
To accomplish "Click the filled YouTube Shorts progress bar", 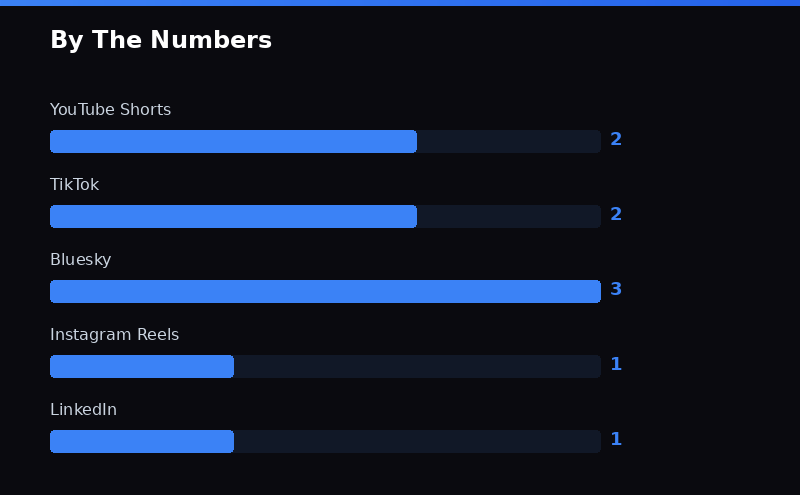I will coord(233,141).
